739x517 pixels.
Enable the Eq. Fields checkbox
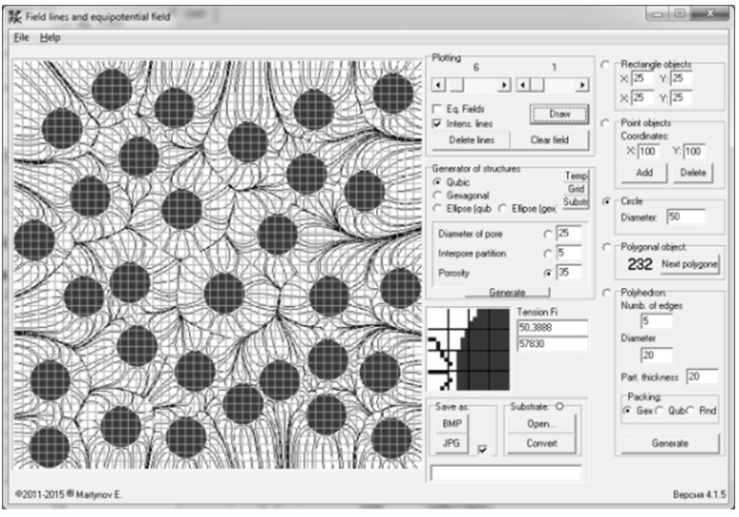coord(437,108)
